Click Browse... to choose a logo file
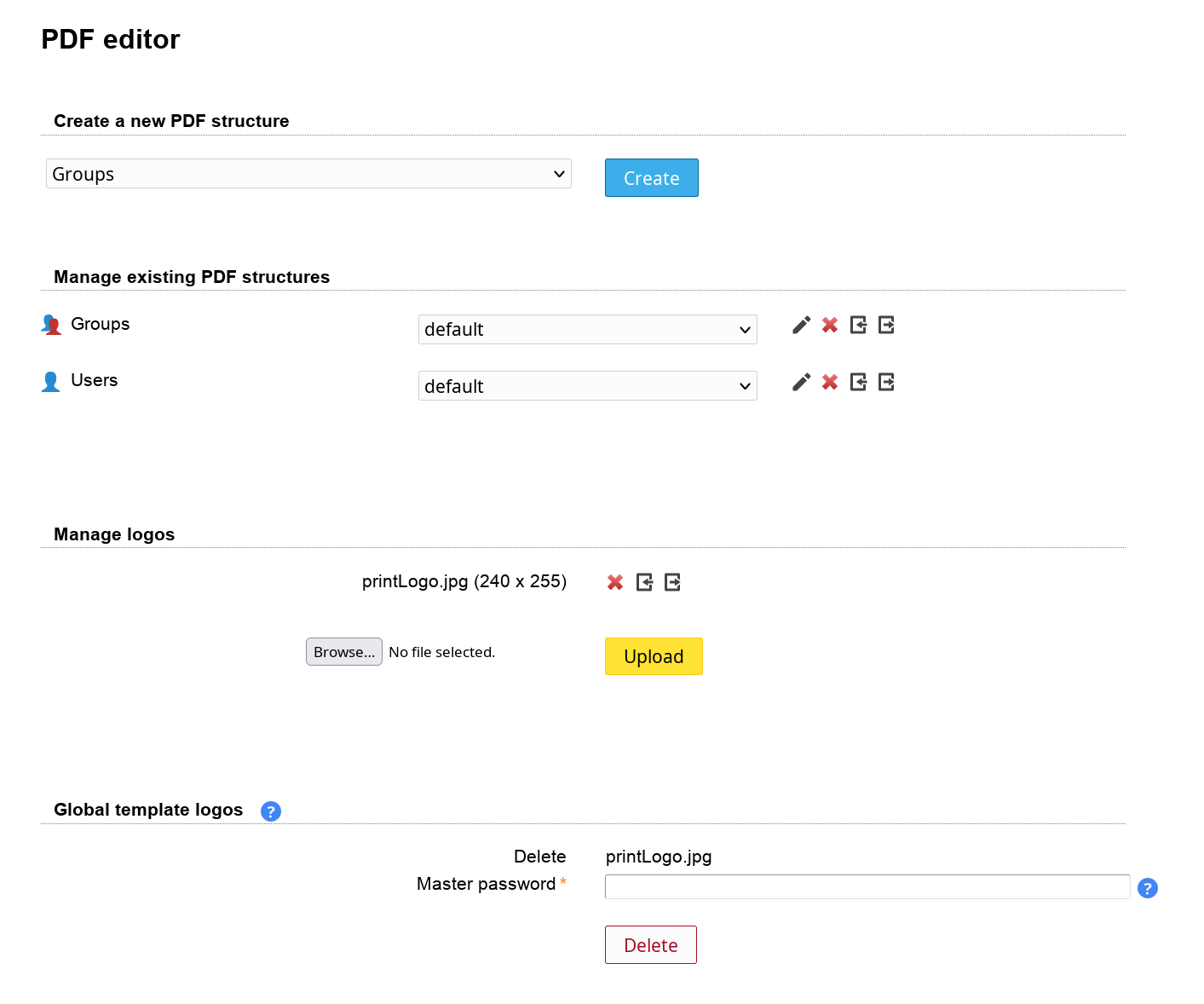Viewport: 1204px width, 1004px height. tap(344, 652)
